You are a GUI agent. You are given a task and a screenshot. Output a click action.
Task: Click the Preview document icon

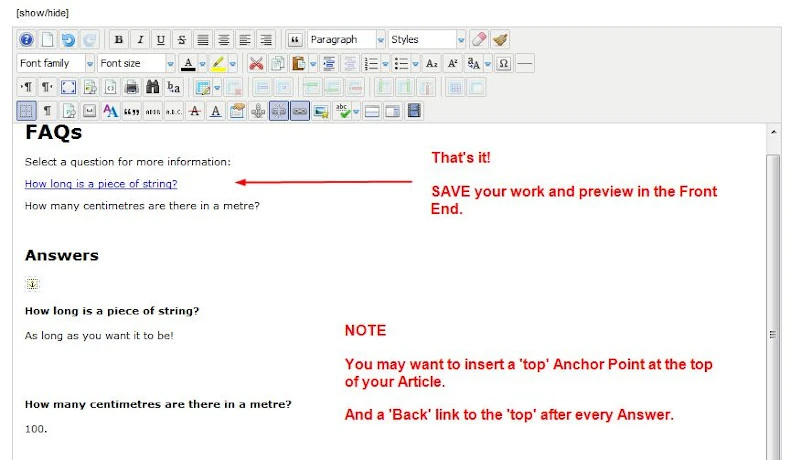(90, 87)
